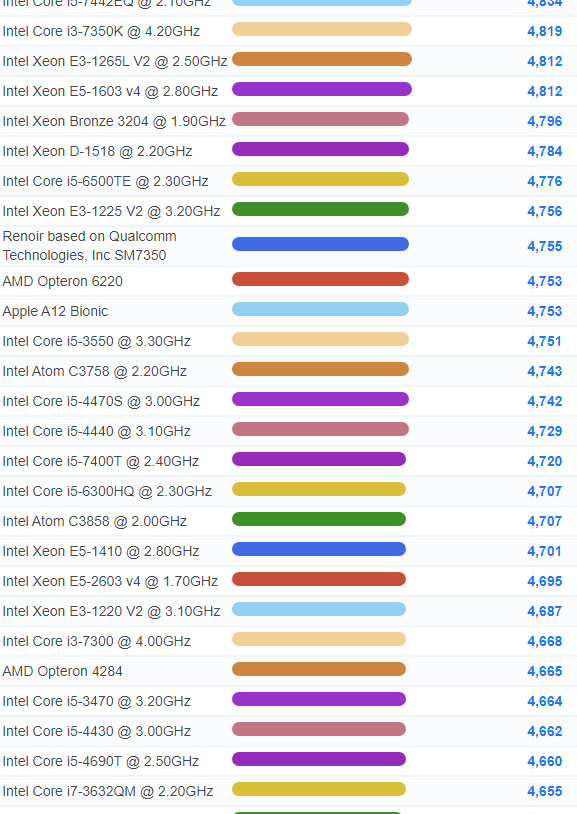Click score 4,784 for Xeon D-1518
This screenshot has height=814, width=577.
point(545,152)
